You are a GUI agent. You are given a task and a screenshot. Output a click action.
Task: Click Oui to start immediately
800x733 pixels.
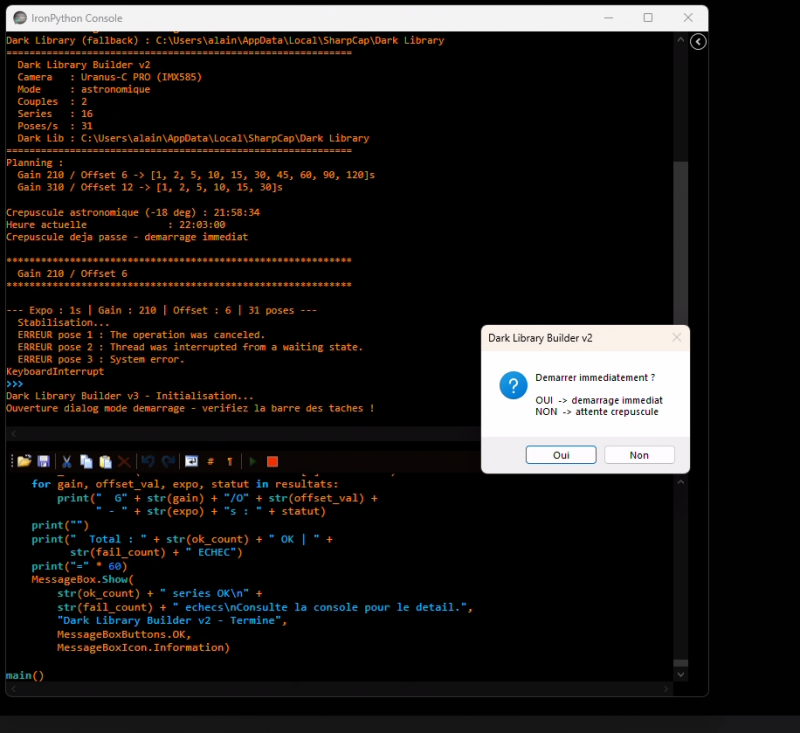point(561,455)
